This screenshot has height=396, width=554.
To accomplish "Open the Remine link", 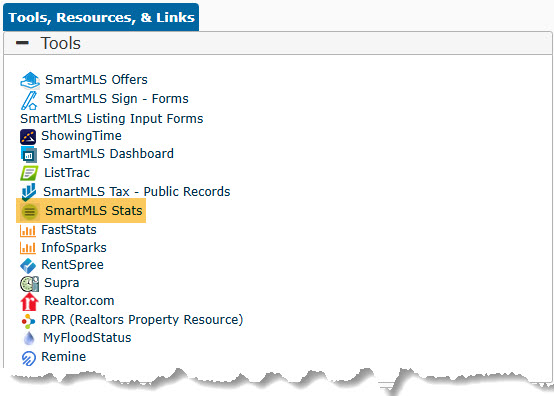I will pos(64,356).
